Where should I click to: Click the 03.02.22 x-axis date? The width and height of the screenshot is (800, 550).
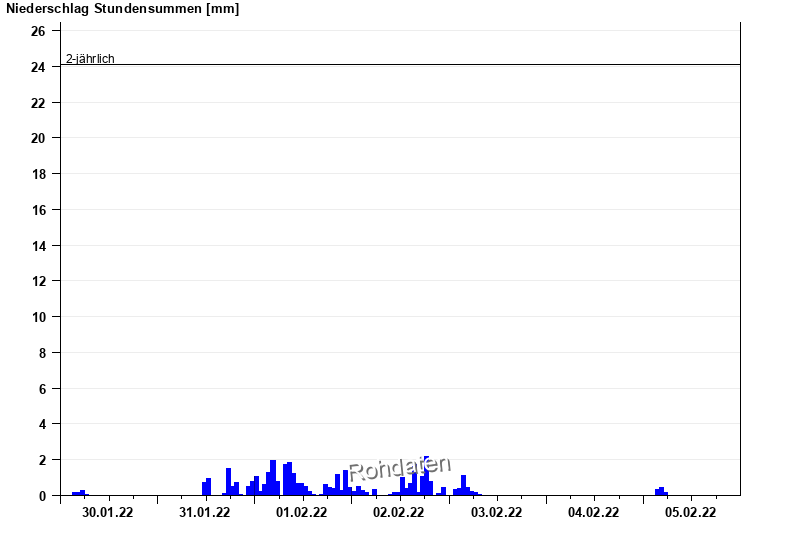pos(497,513)
